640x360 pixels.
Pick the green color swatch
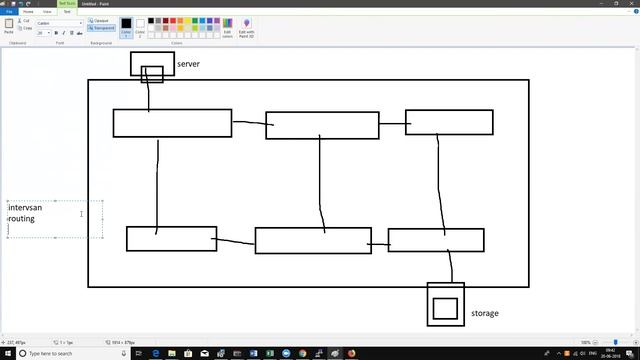(x=195, y=20)
